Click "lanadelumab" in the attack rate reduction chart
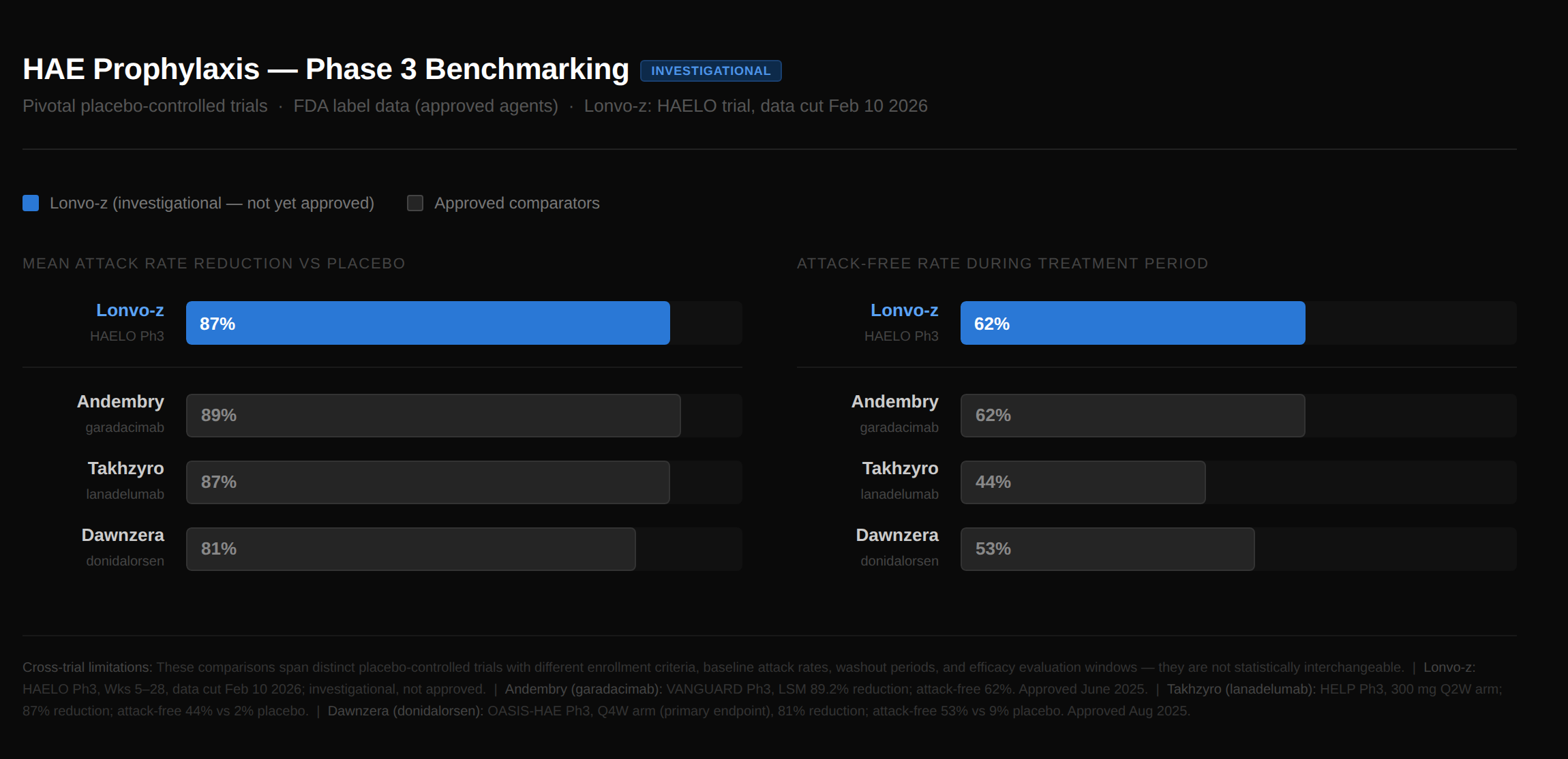Viewport: 1568px width, 759px height. point(125,494)
